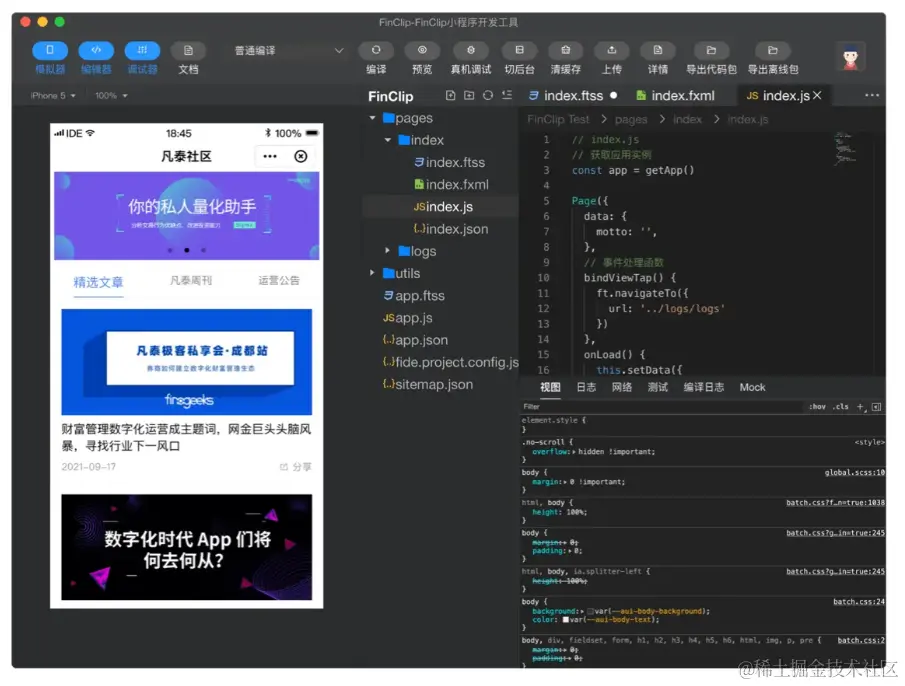Collapse the pages folder
This screenshot has width=905, height=686.
(372, 118)
